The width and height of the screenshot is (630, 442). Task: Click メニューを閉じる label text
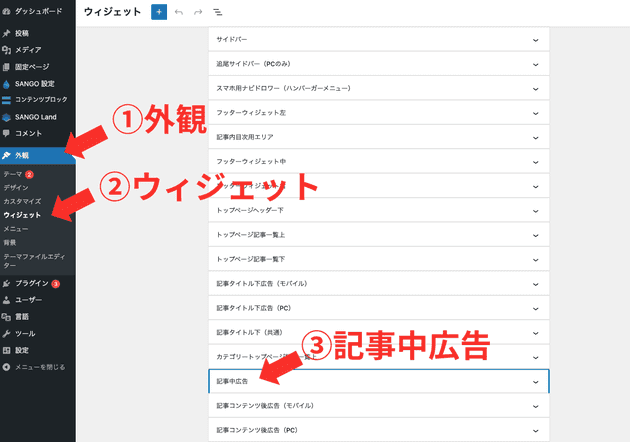(40, 367)
